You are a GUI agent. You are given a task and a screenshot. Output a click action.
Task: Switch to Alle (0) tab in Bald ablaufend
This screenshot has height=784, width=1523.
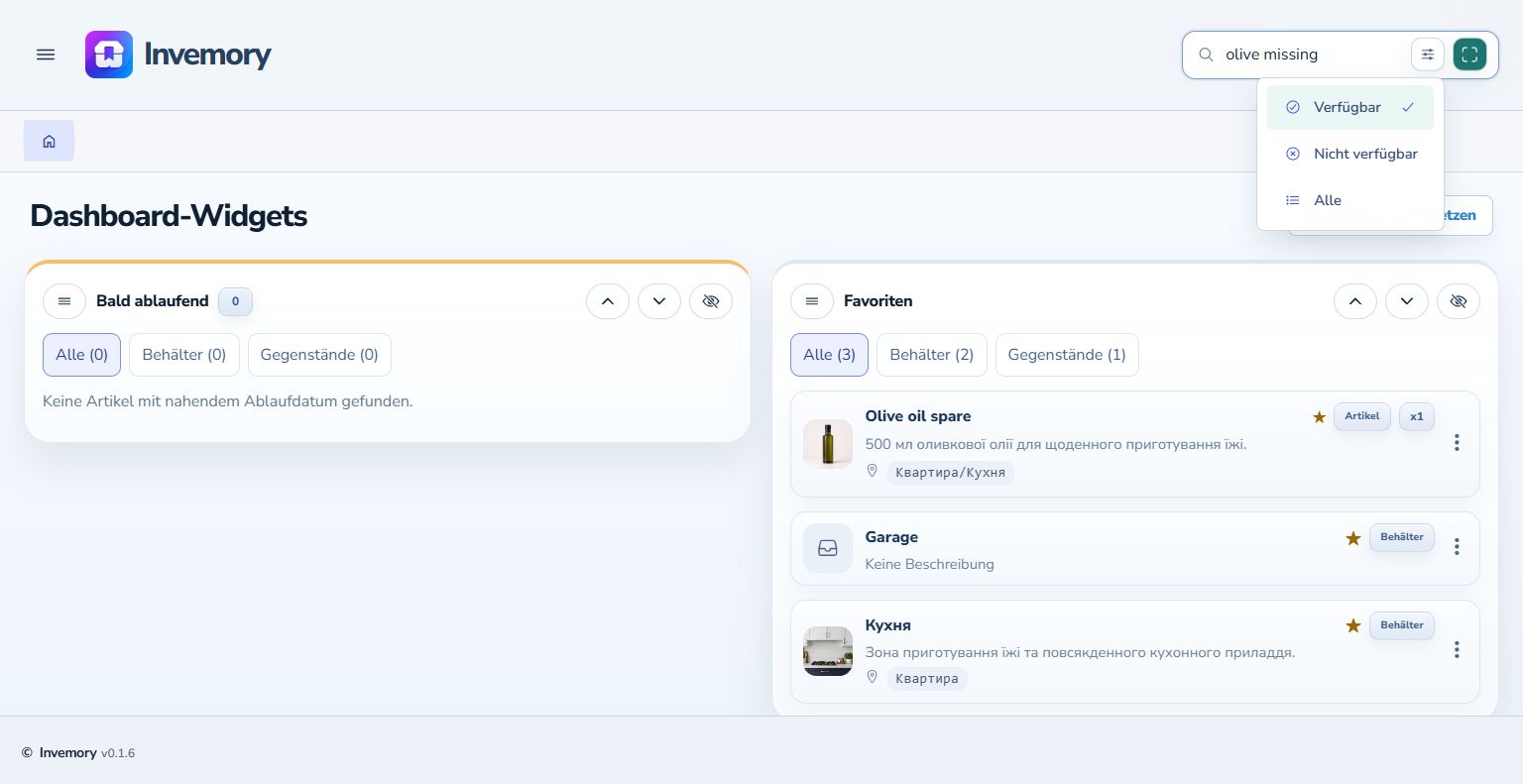point(81,355)
